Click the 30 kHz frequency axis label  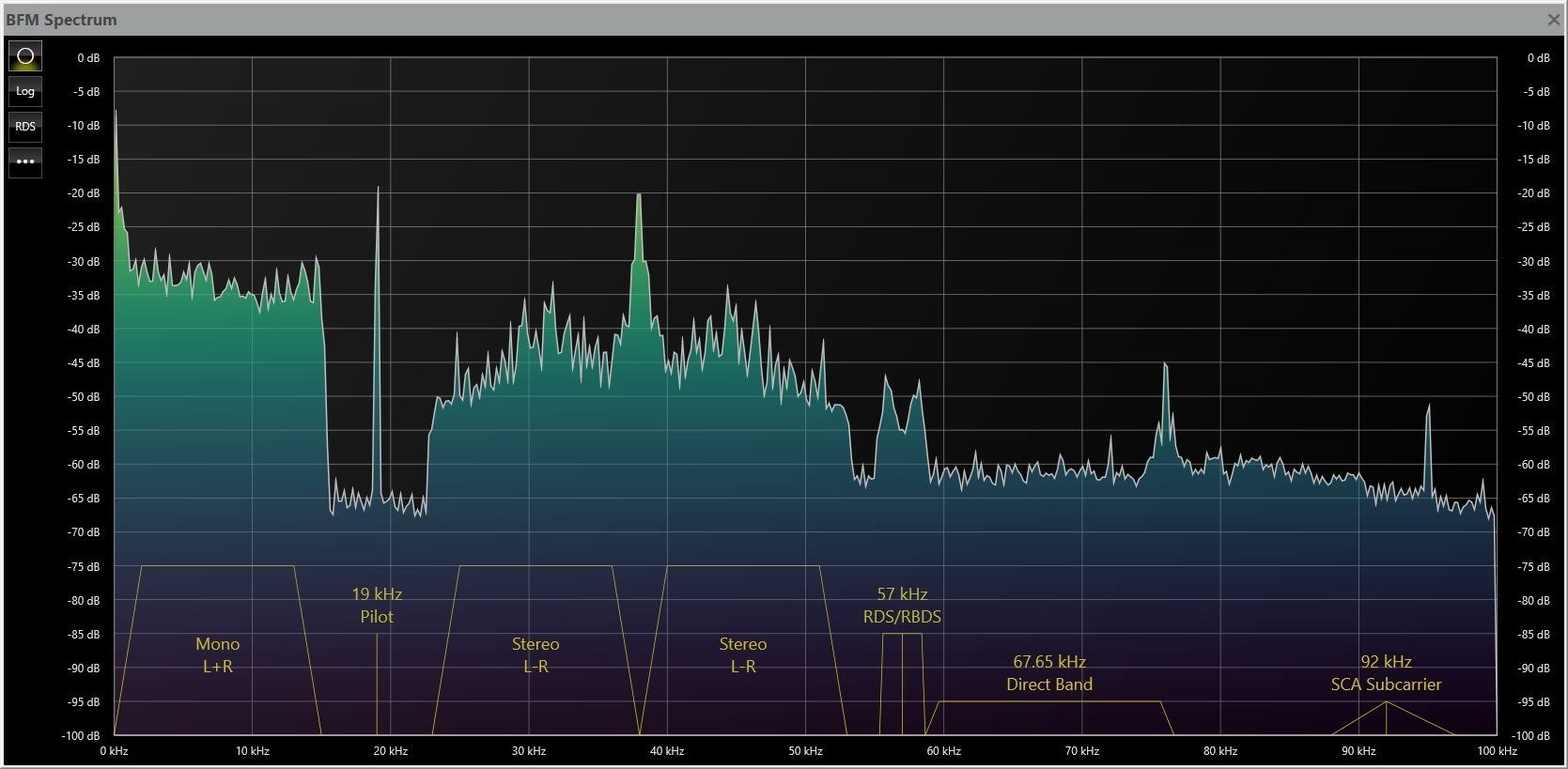pos(529,751)
